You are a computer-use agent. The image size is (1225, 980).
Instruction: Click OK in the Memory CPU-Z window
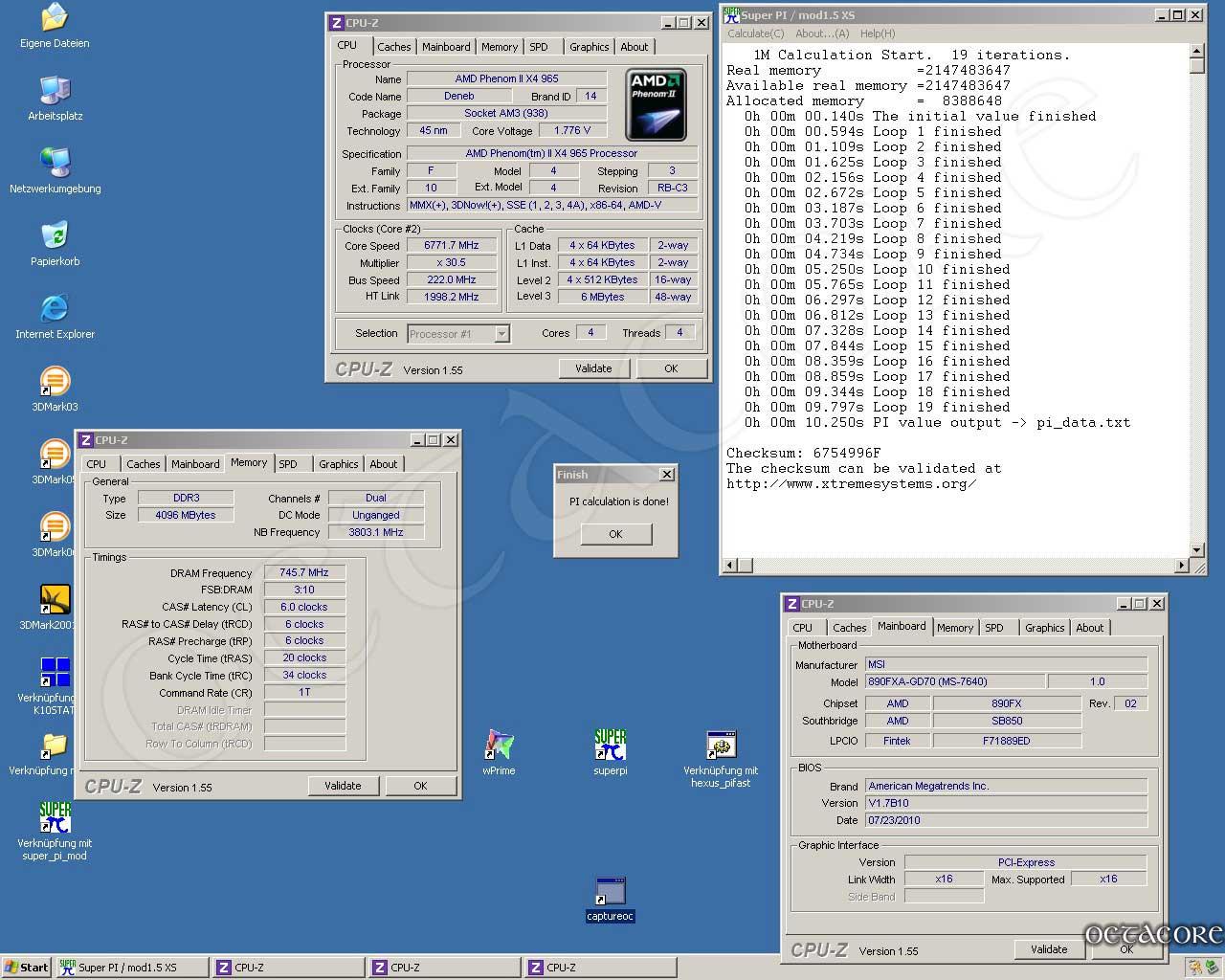pyautogui.click(x=420, y=786)
